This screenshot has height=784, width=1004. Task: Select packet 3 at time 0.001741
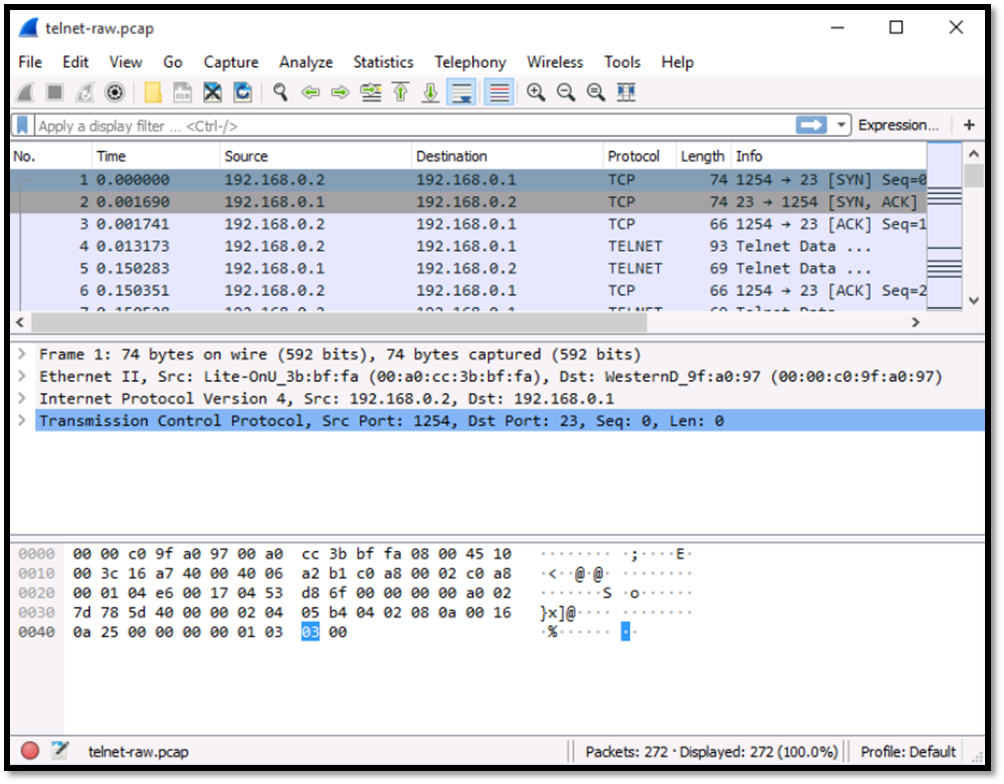469,224
